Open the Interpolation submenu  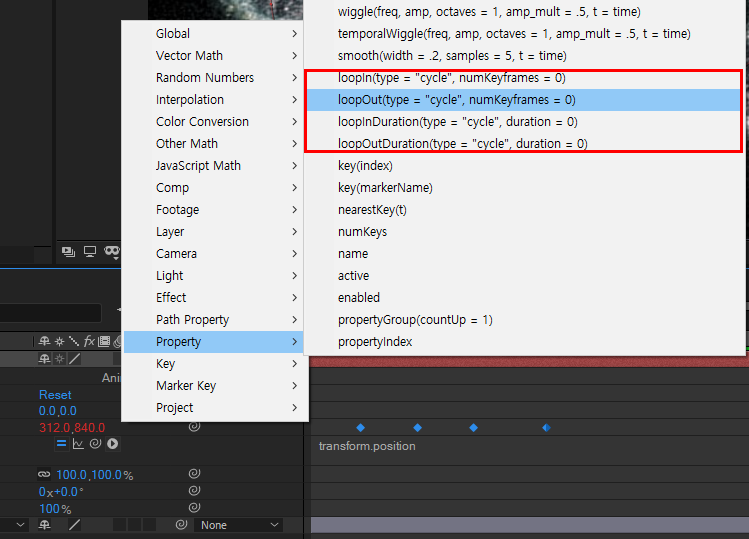point(213,99)
